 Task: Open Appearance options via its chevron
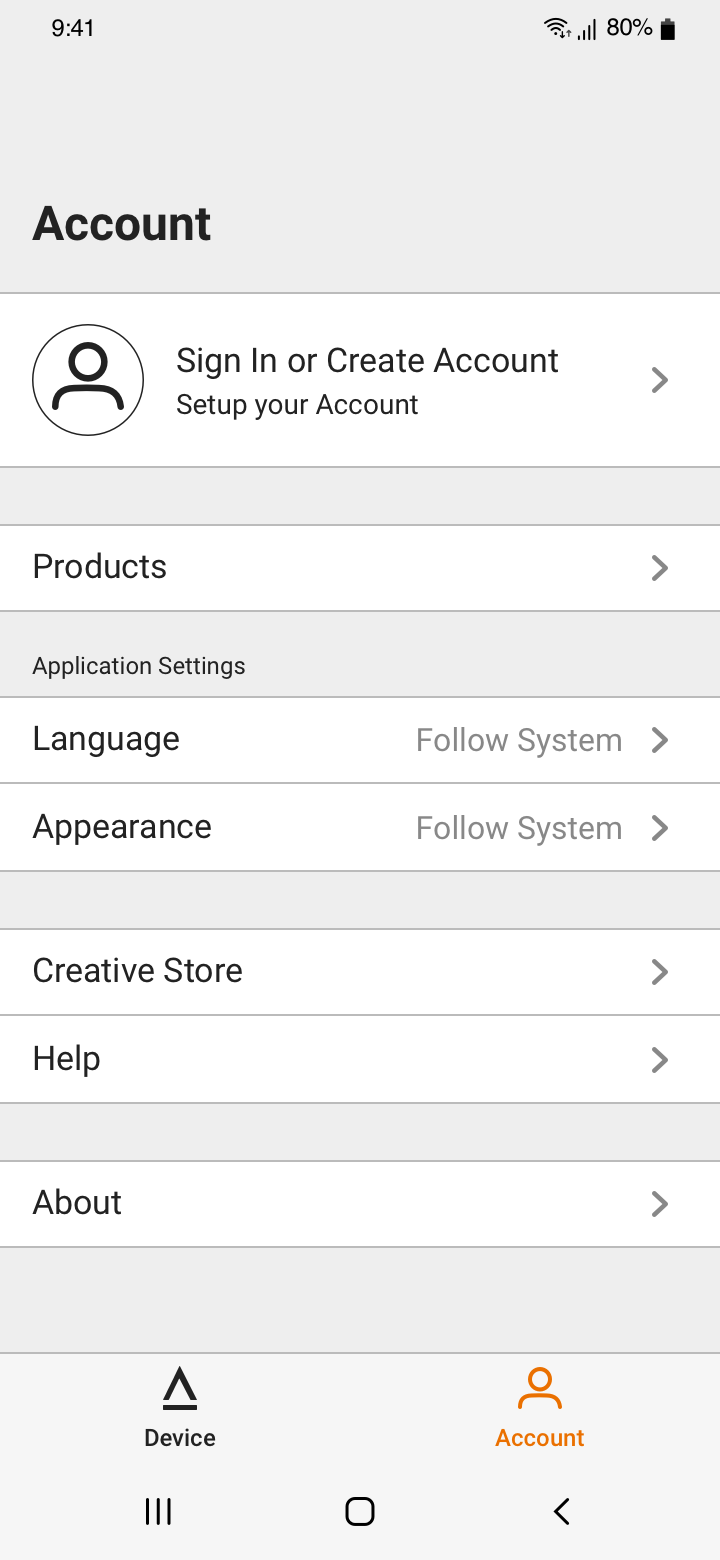coord(659,828)
